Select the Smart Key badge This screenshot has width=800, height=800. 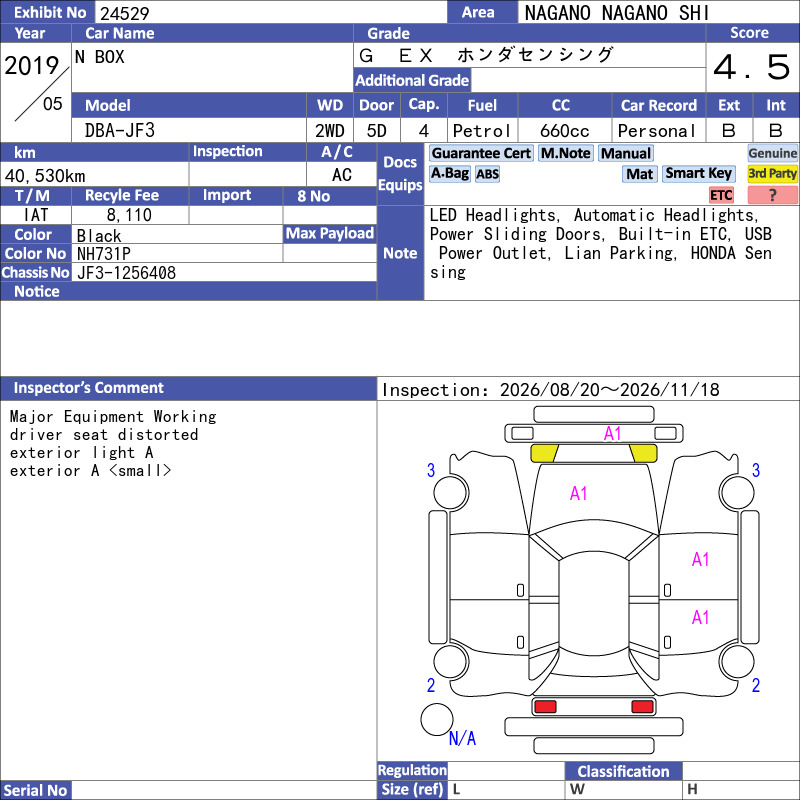(x=698, y=173)
